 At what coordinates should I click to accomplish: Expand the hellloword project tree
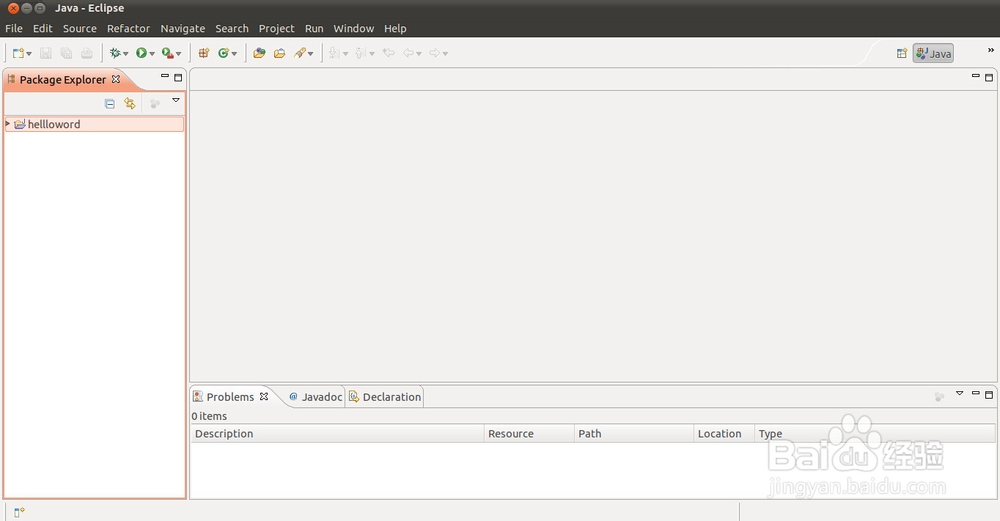(x=8, y=124)
